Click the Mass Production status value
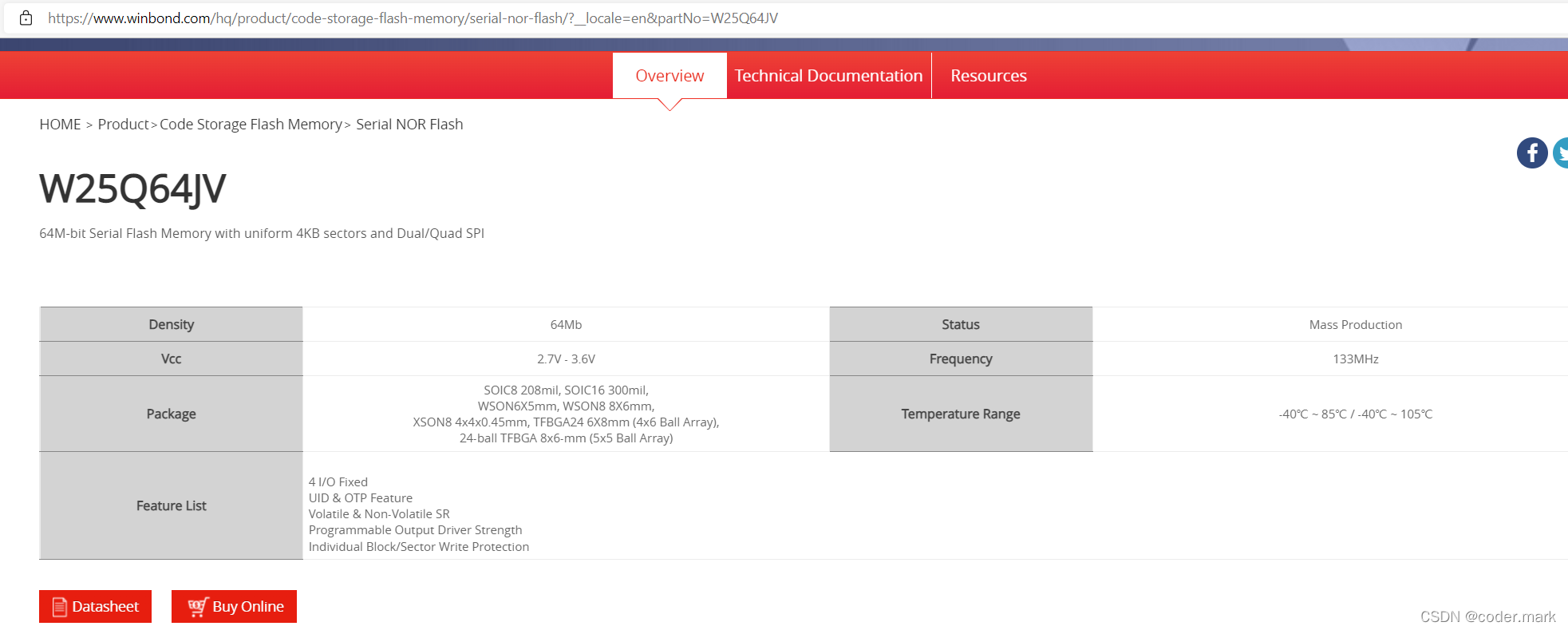 coord(1355,325)
